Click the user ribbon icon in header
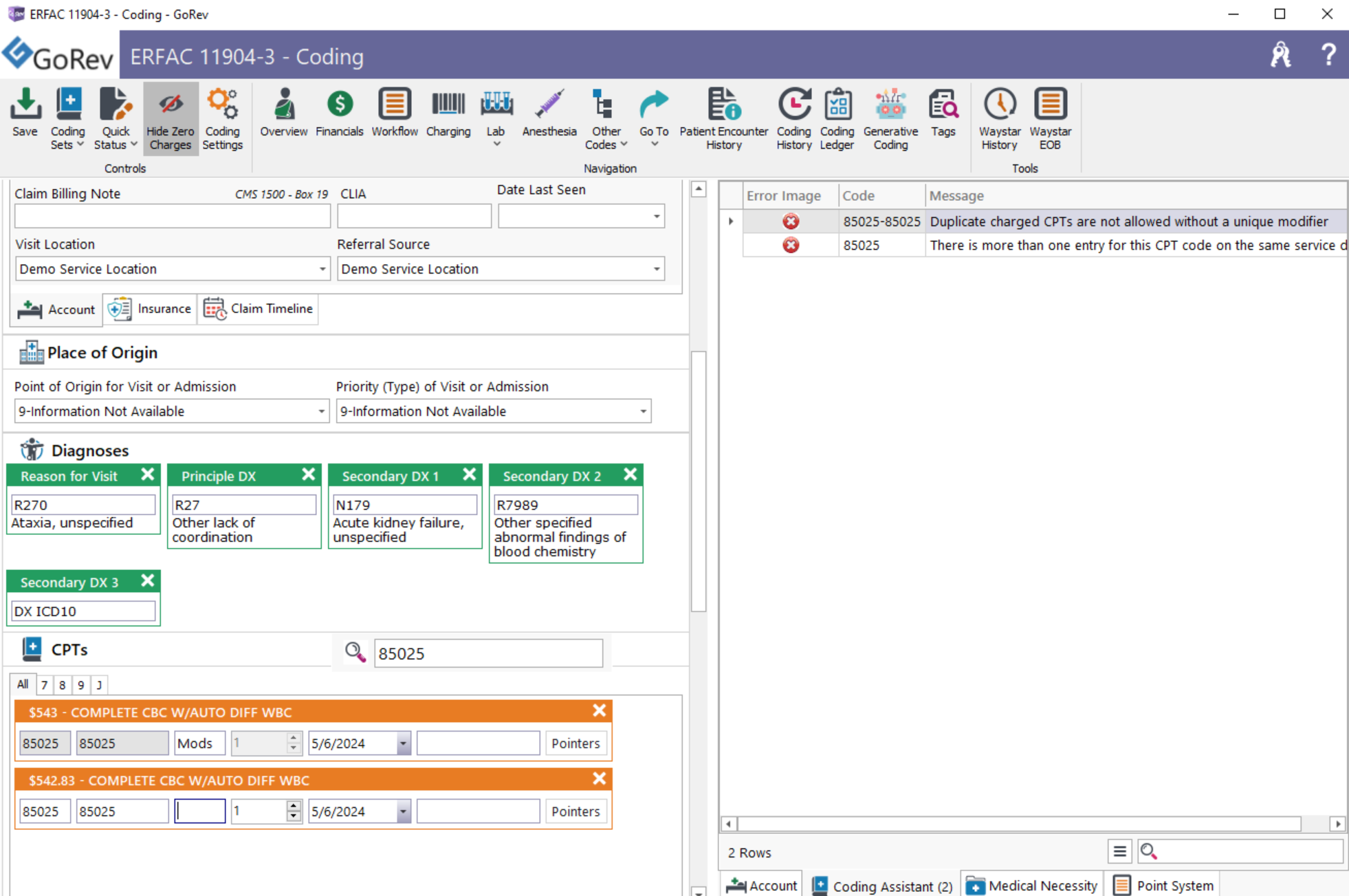This screenshot has width=1349, height=896. pyautogui.click(x=1280, y=54)
